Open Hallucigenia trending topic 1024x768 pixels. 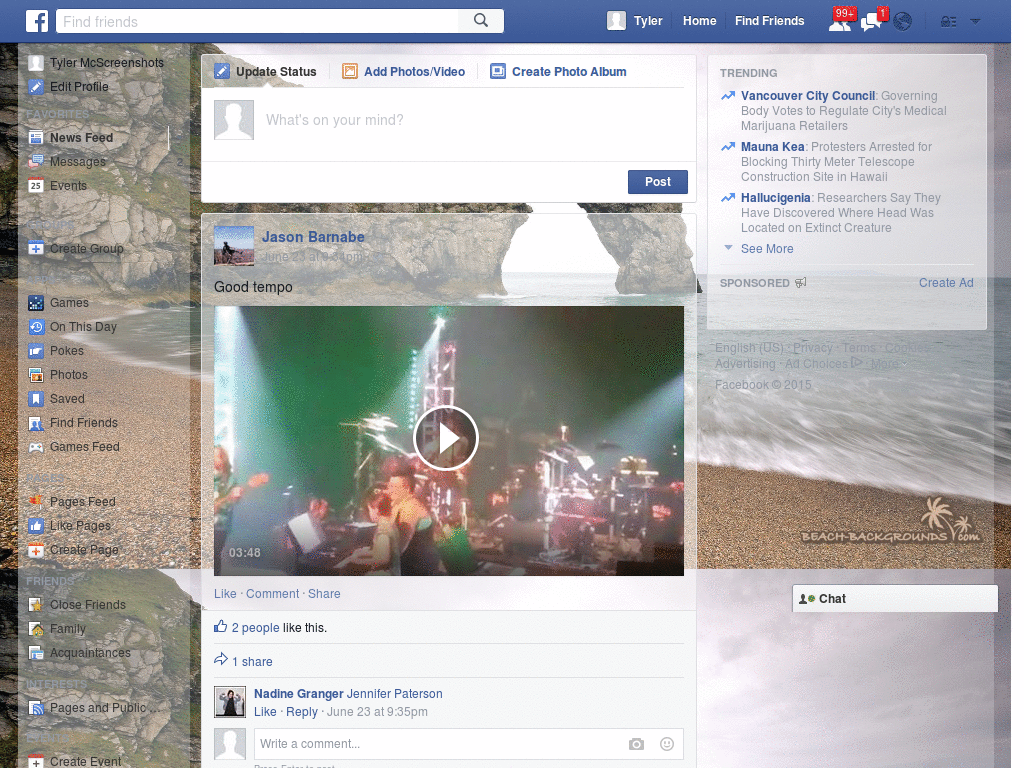coord(776,198)
